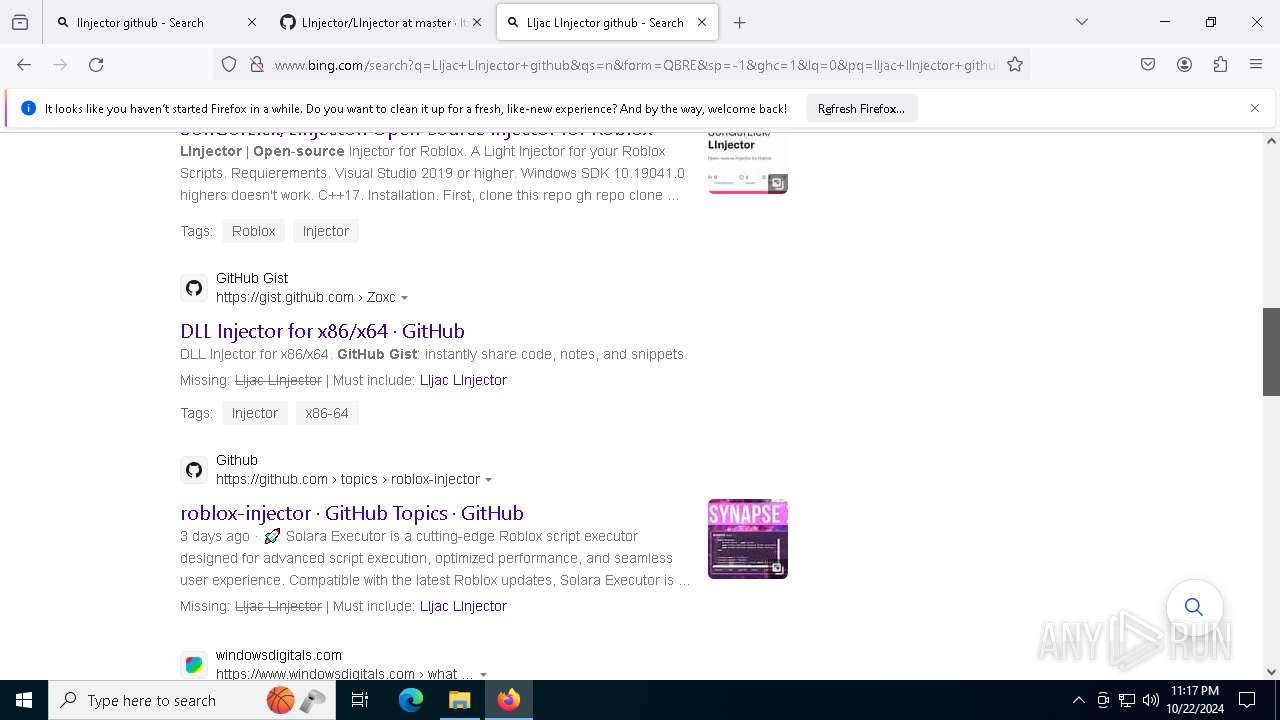1280x720 pixels.
Task: Click the tracking protection shield icon
Action: click(229, 64)
